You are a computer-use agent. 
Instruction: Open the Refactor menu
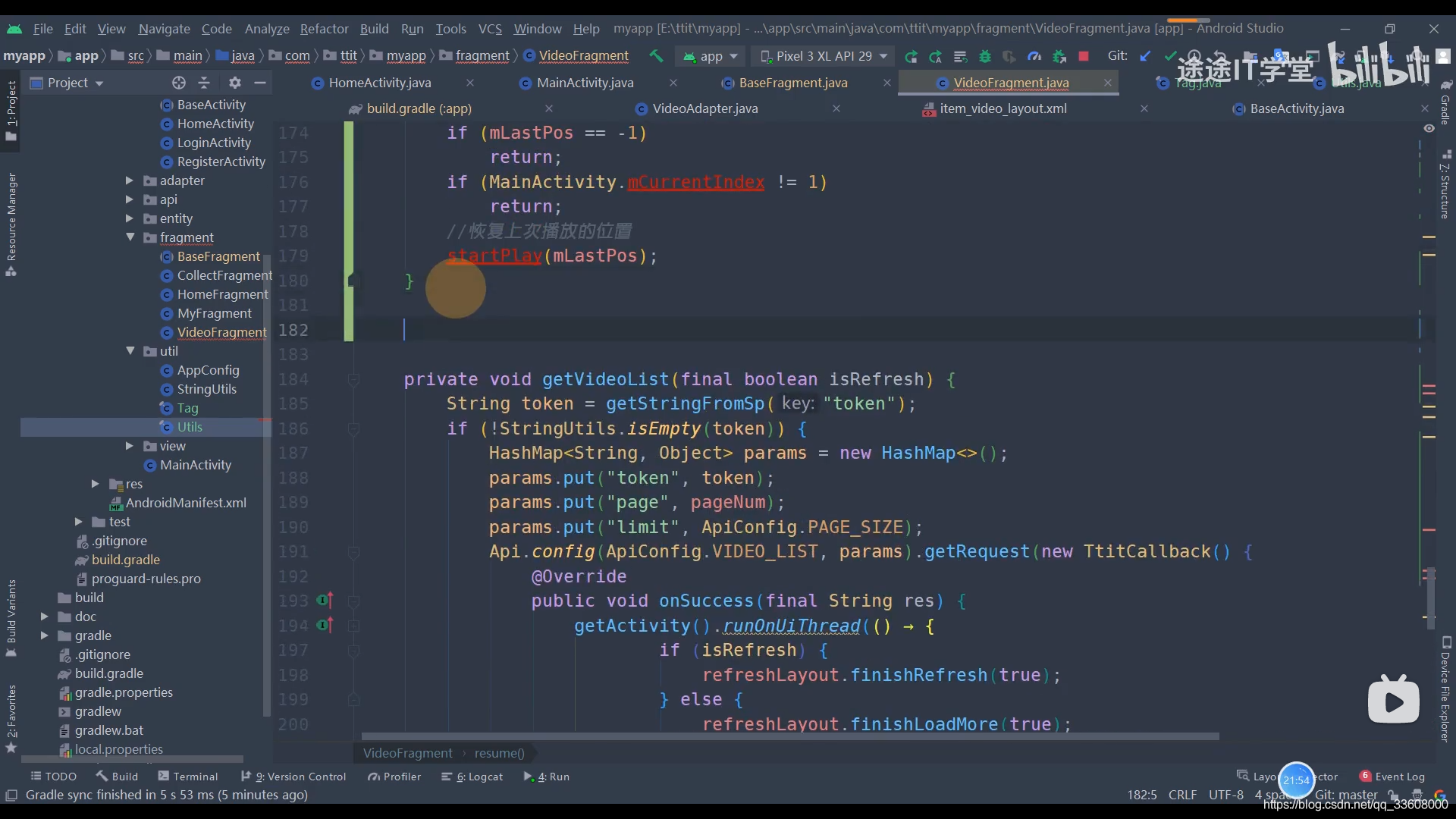[324, 28]
